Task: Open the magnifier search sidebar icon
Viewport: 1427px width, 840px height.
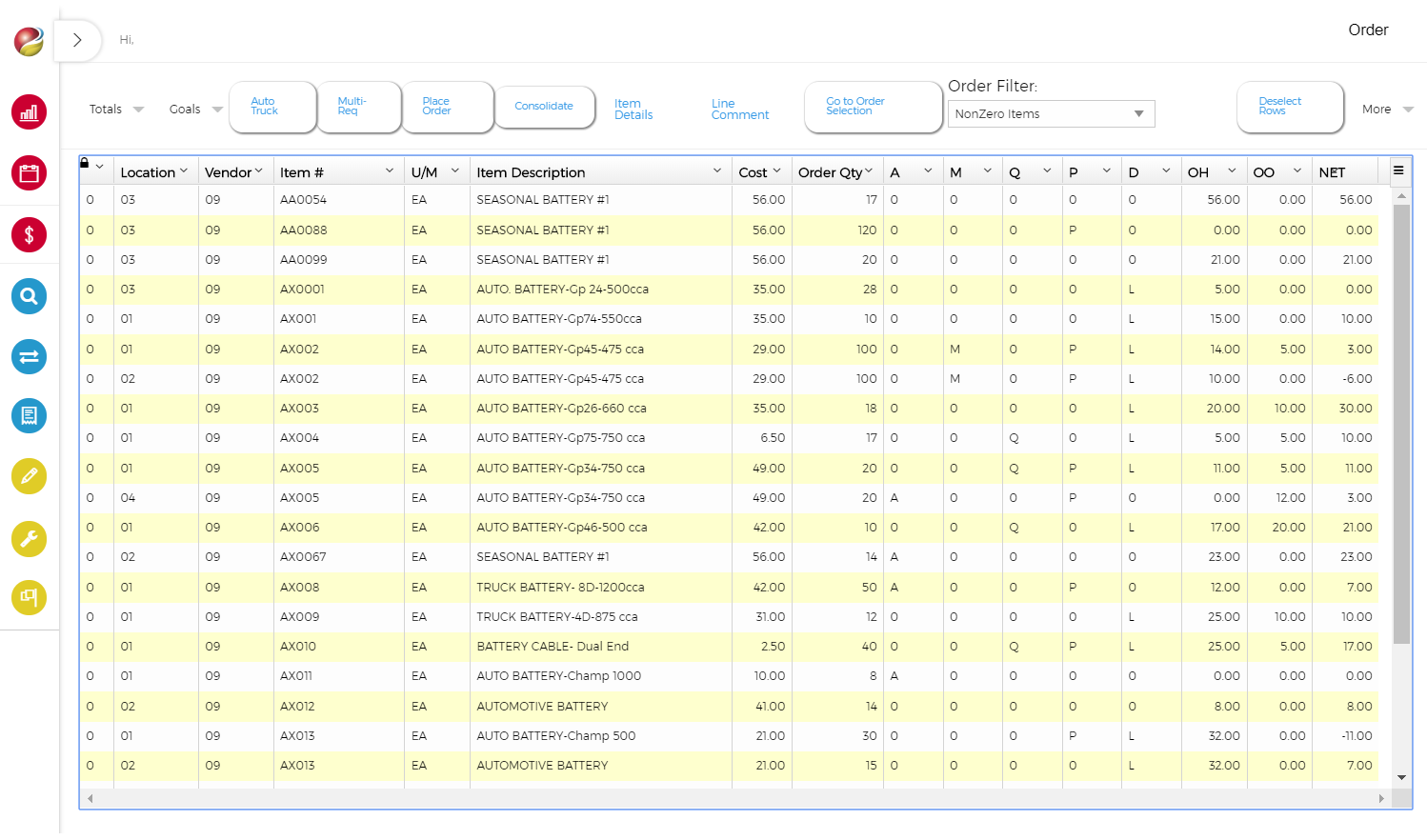Action: pyautogui.click(x=30, y=296)
